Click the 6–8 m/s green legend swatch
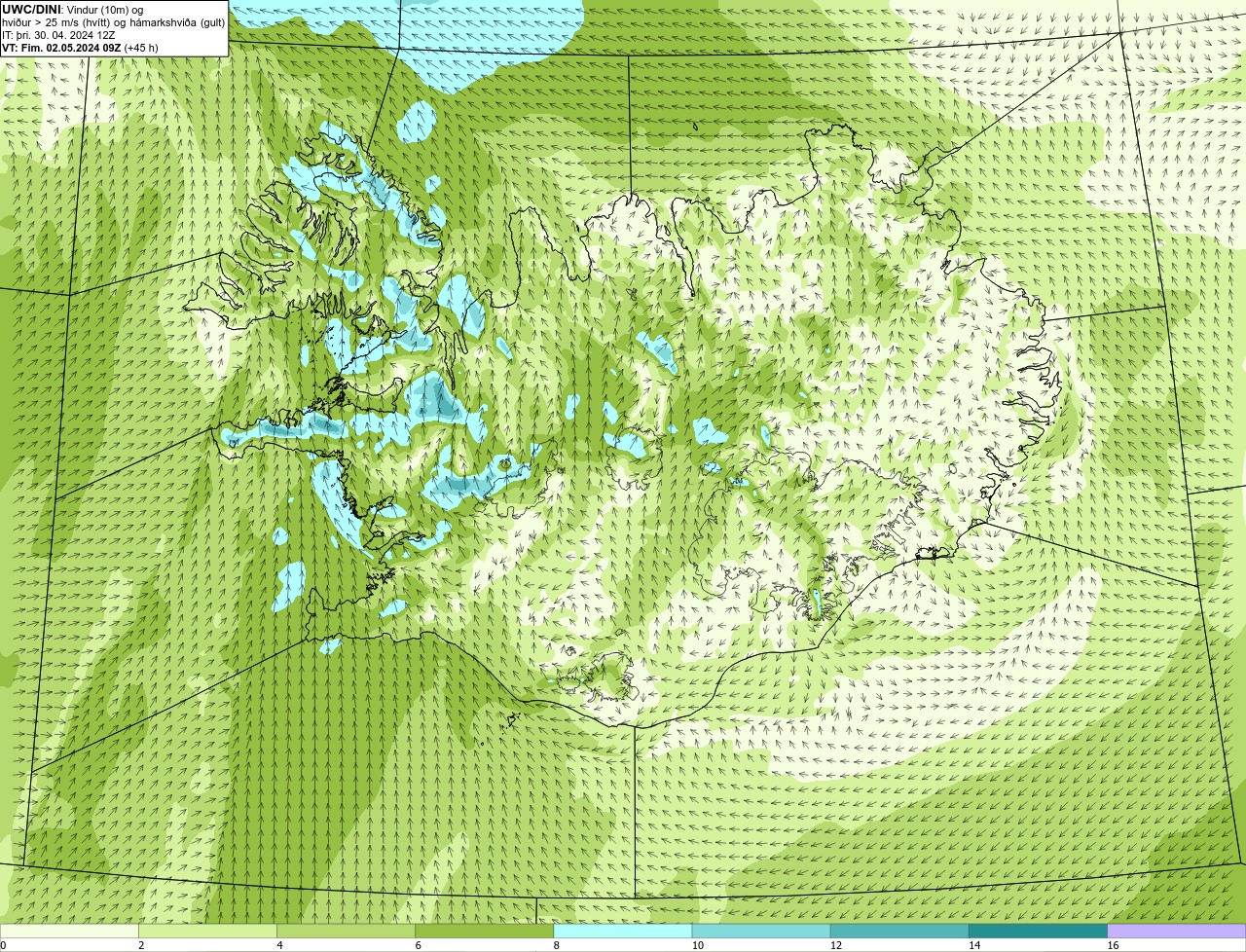 tap(484, 931)
